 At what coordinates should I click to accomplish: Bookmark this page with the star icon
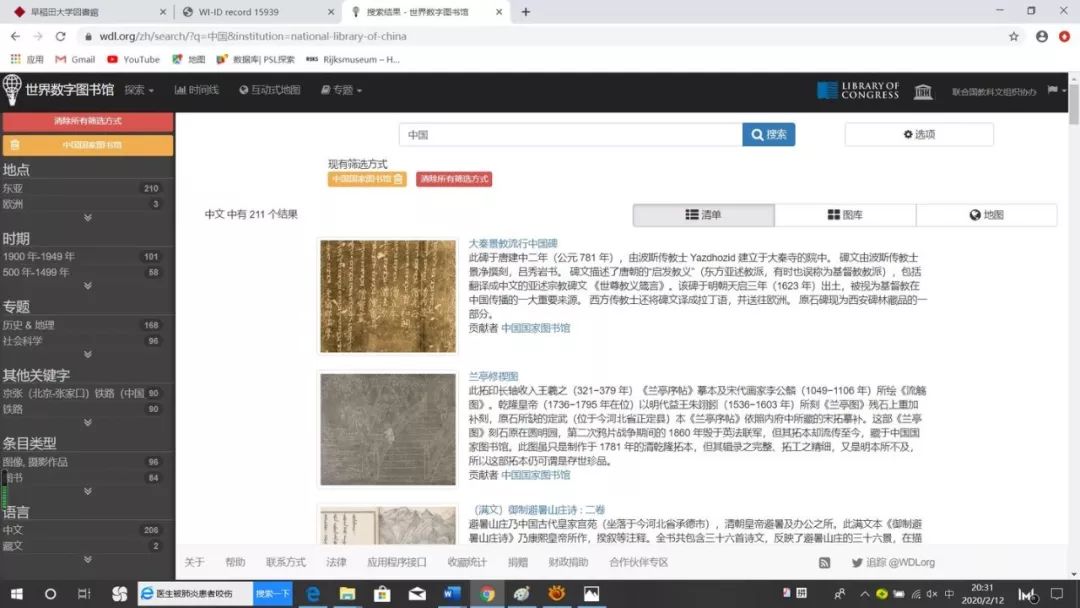[x=1013, y=36]
